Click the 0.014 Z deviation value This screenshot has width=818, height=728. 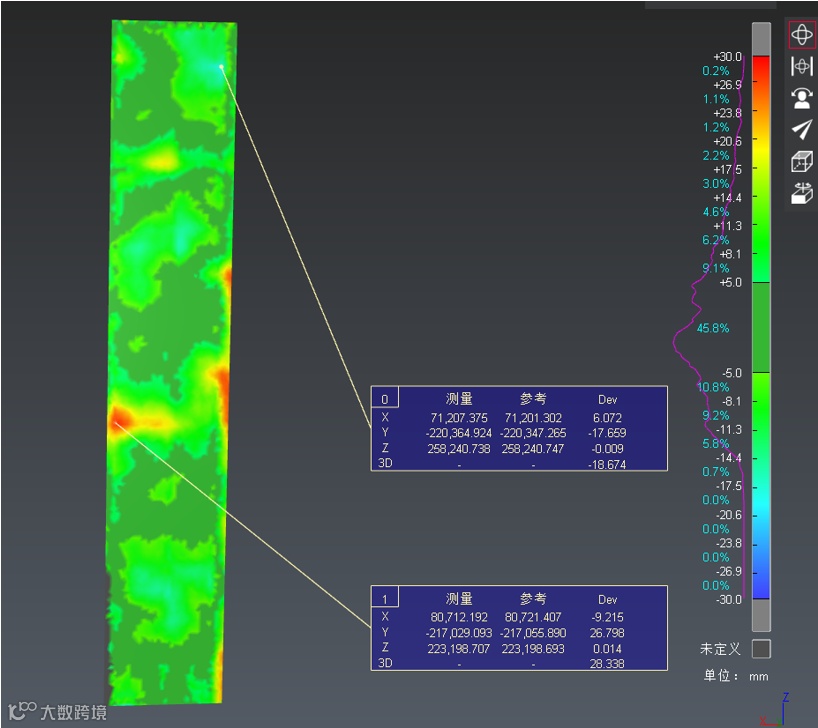click(x=607, y=648)
